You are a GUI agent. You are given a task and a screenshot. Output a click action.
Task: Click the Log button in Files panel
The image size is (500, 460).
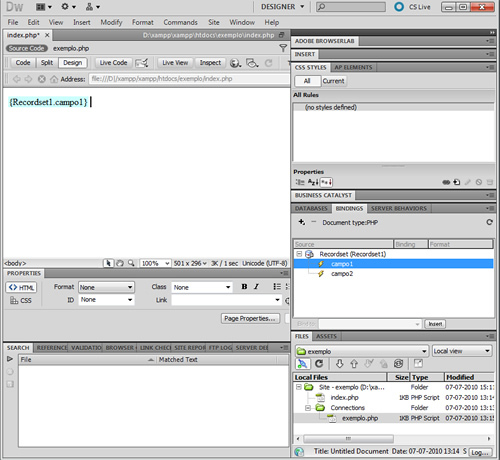click(x=480, y=452)
